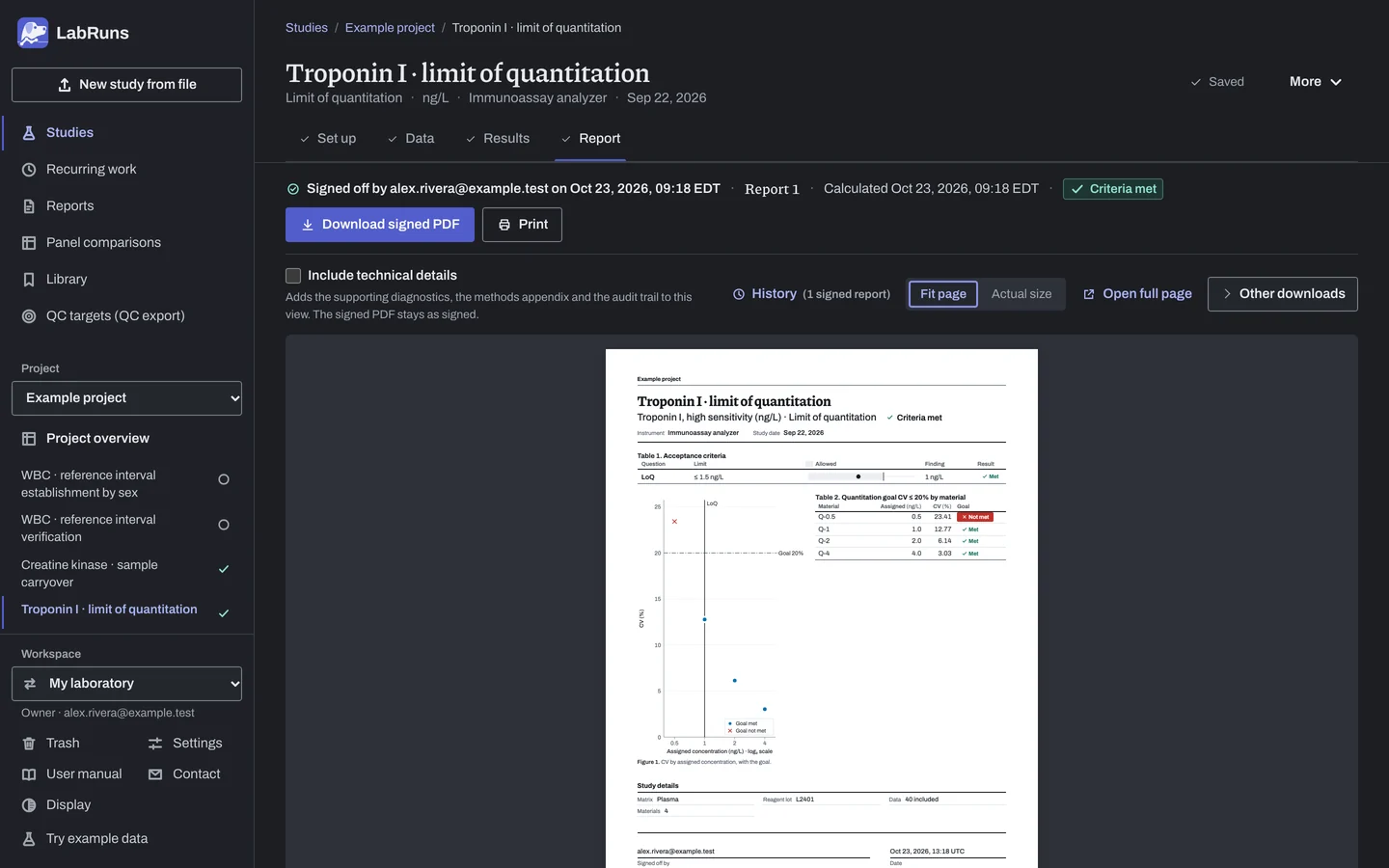Enable Include technical details checkbox
1389x868 pixels.
293,276
